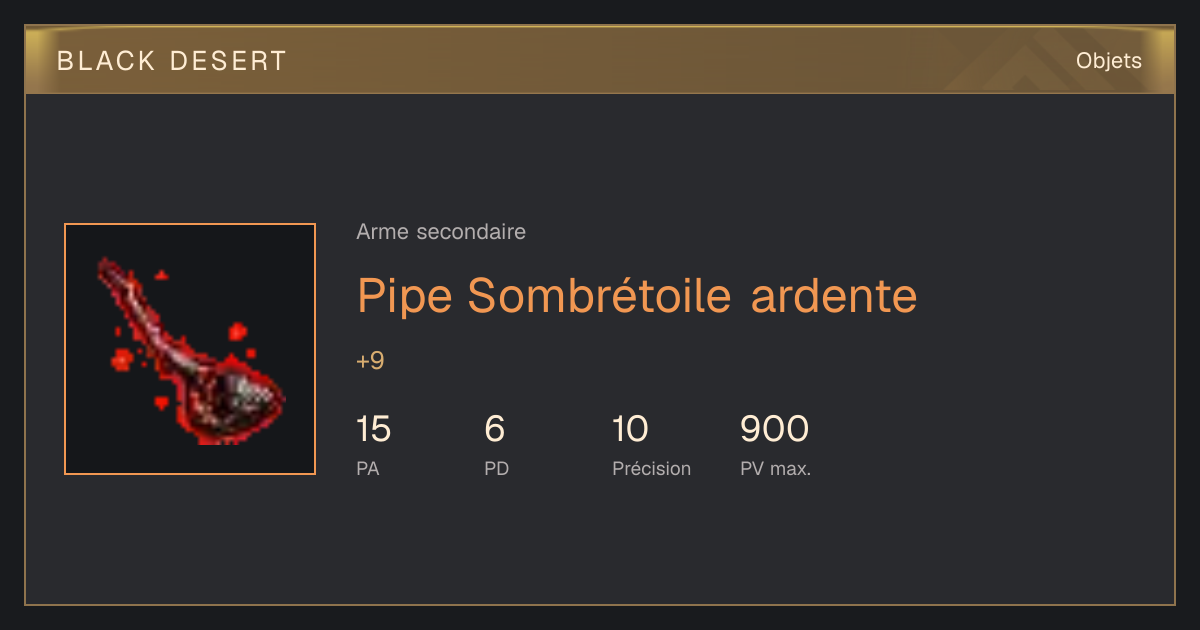Select the Pipe Sombrétoile ardente item name
The width and height of the screenshot is (1200, 630).
pyautogui.click(x=637, y=296)
